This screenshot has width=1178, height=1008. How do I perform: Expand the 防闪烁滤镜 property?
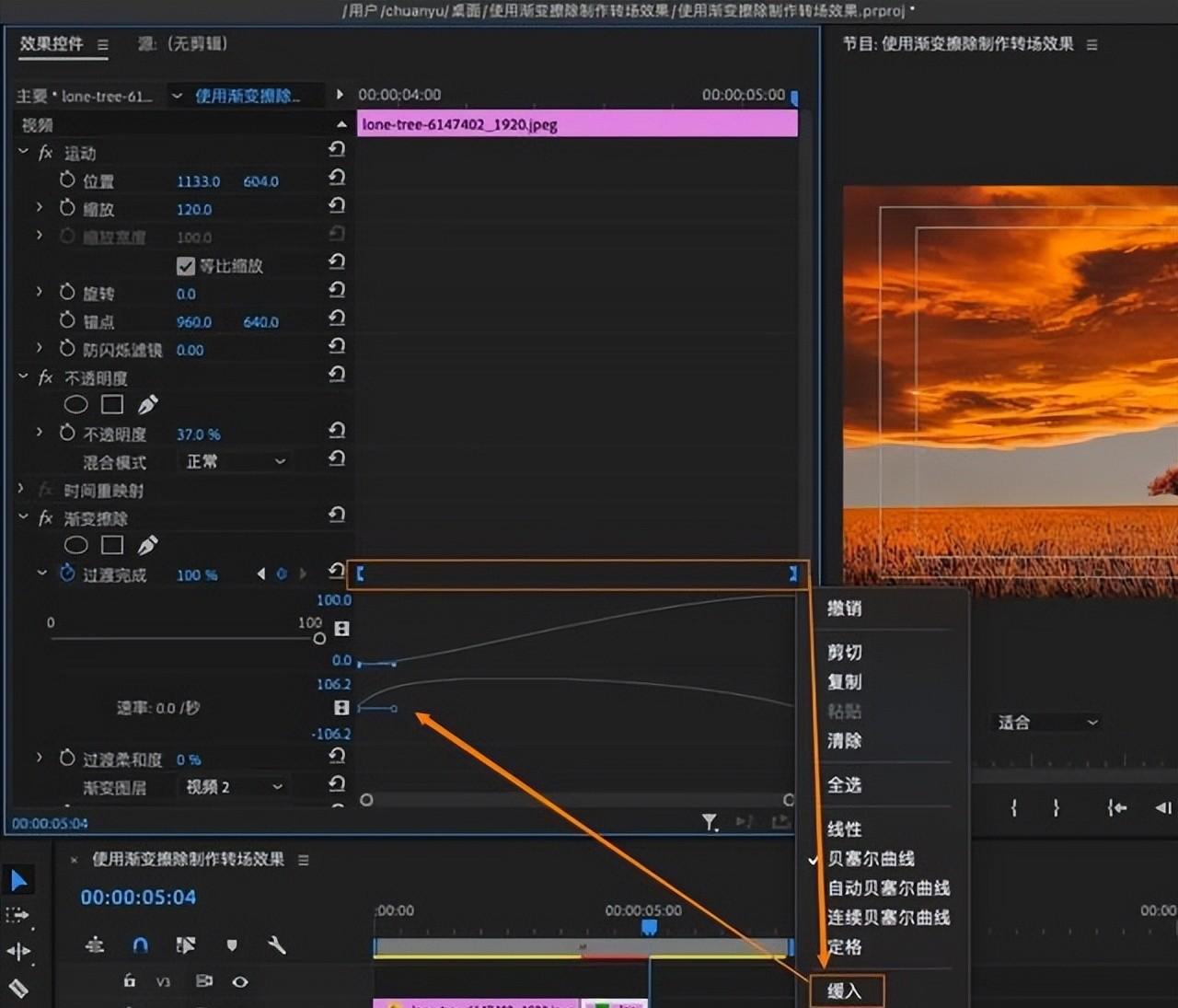tap(39, 348)
